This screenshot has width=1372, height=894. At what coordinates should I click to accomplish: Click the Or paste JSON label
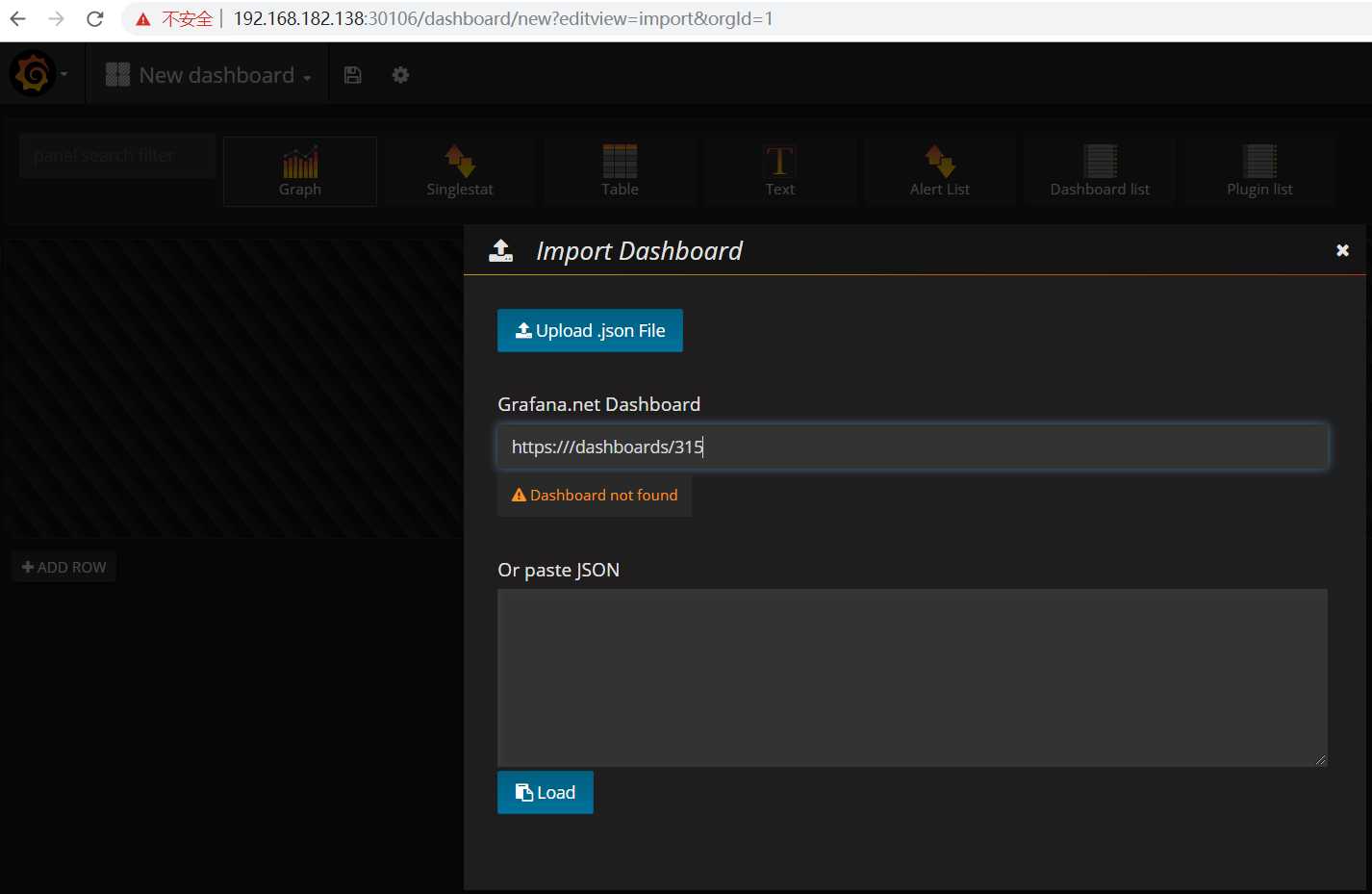pyautogui.click(x=558, y=570)
